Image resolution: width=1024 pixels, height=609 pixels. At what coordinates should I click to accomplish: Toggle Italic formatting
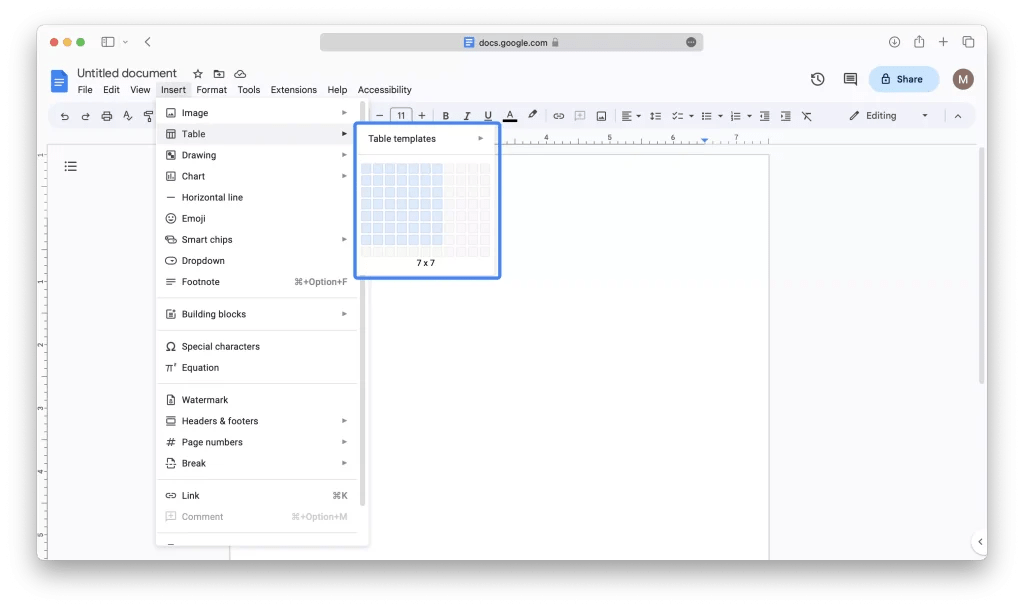(x=466, y=116)
